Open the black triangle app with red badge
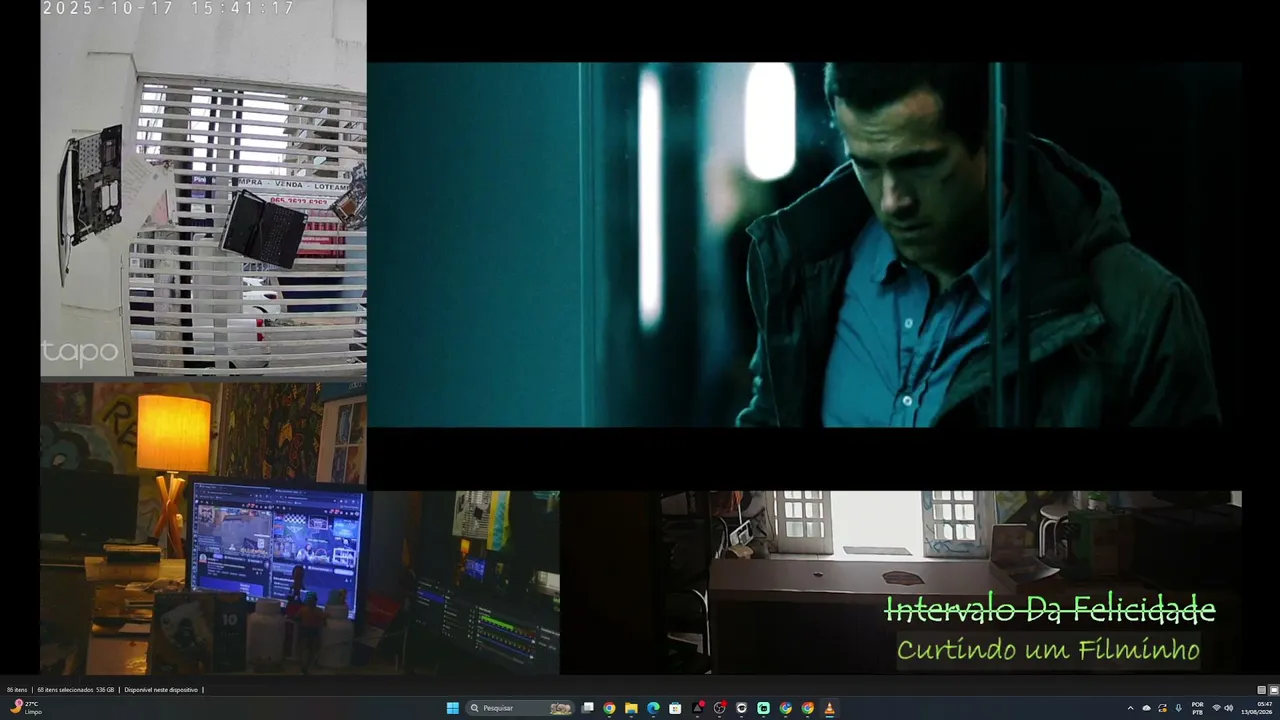This screenshot has height=720, width=1280. [698, 708]
